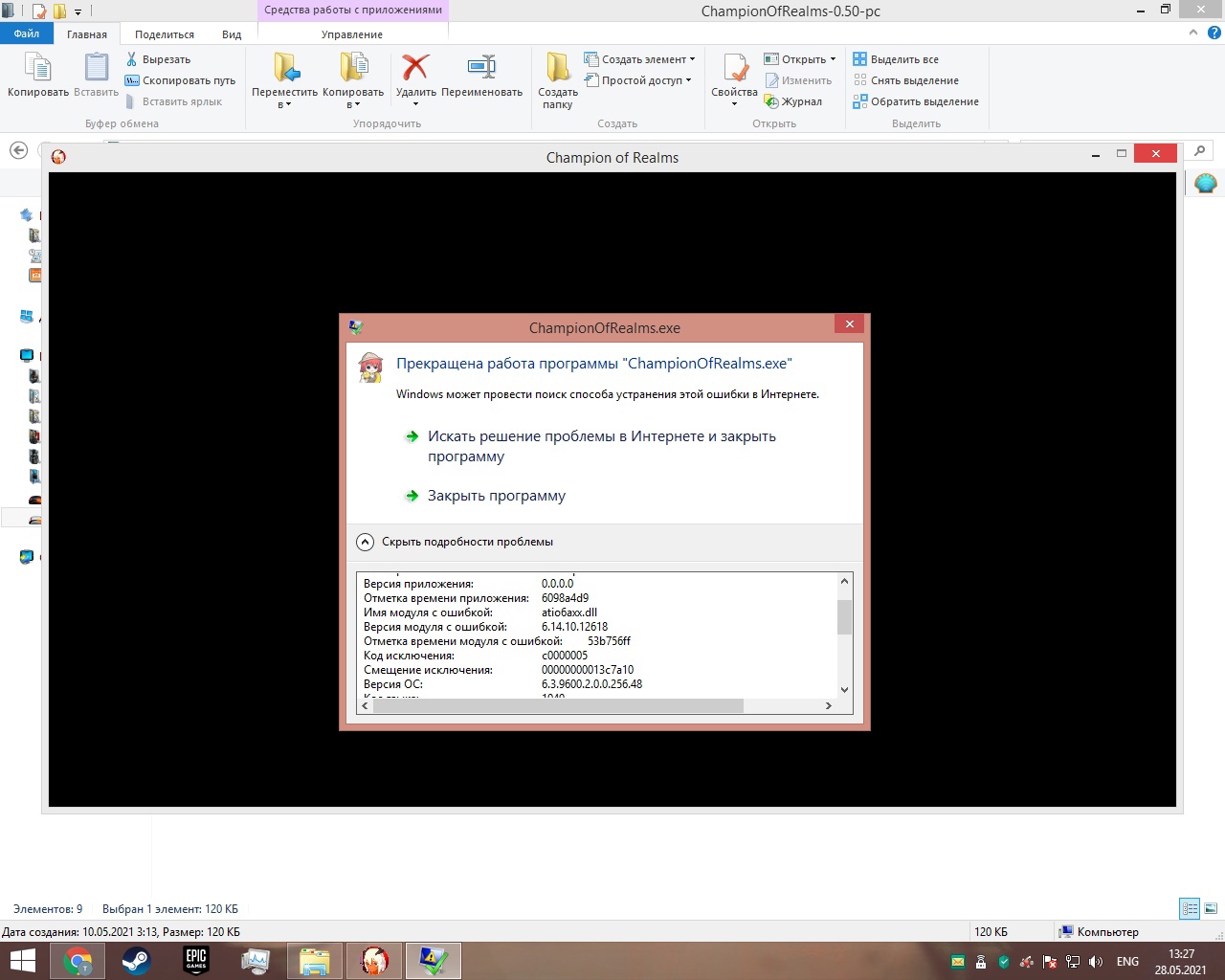Click the module name atio6axx.dll

pos(569,612)
